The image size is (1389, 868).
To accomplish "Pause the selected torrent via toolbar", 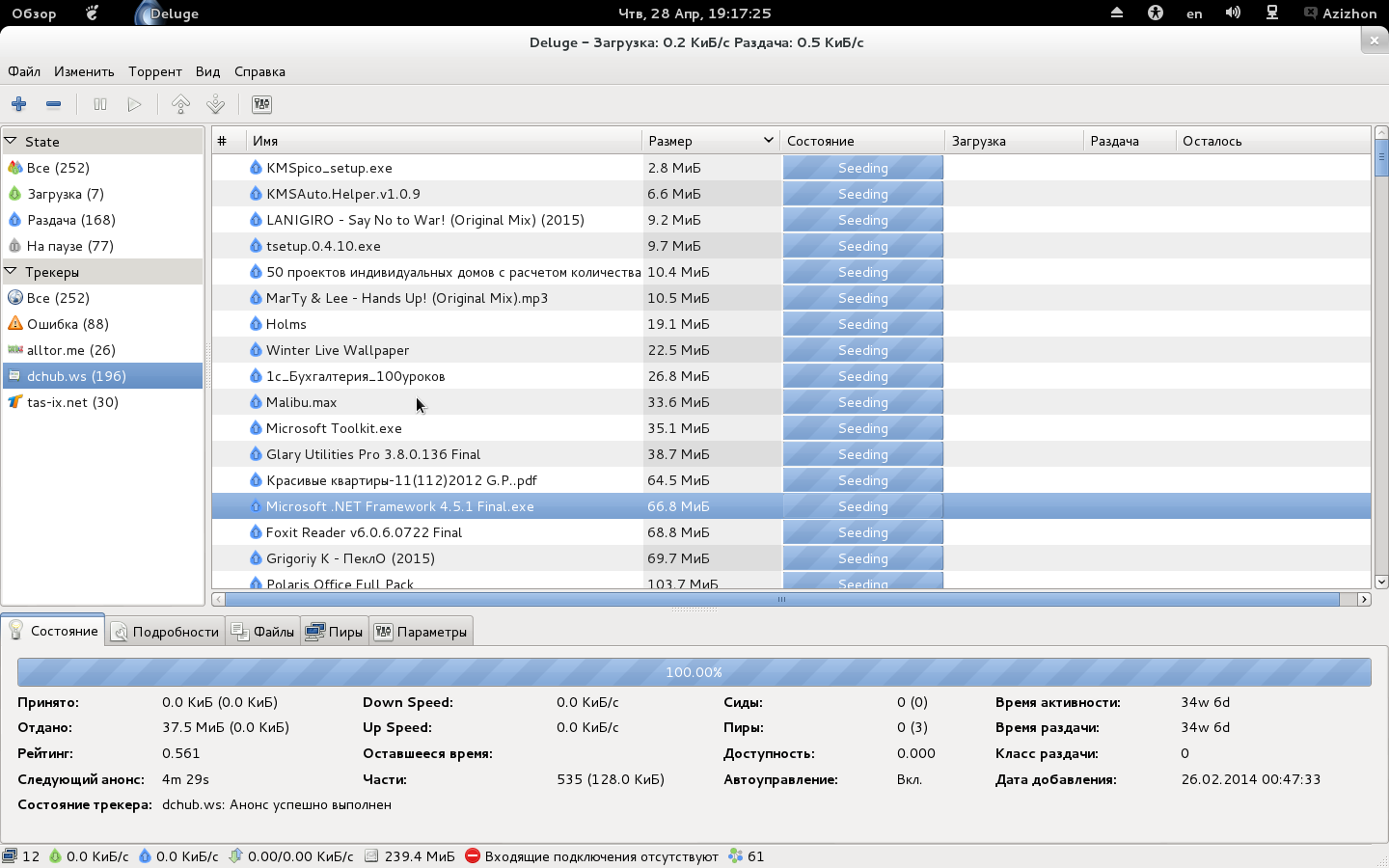I will 100,104.
